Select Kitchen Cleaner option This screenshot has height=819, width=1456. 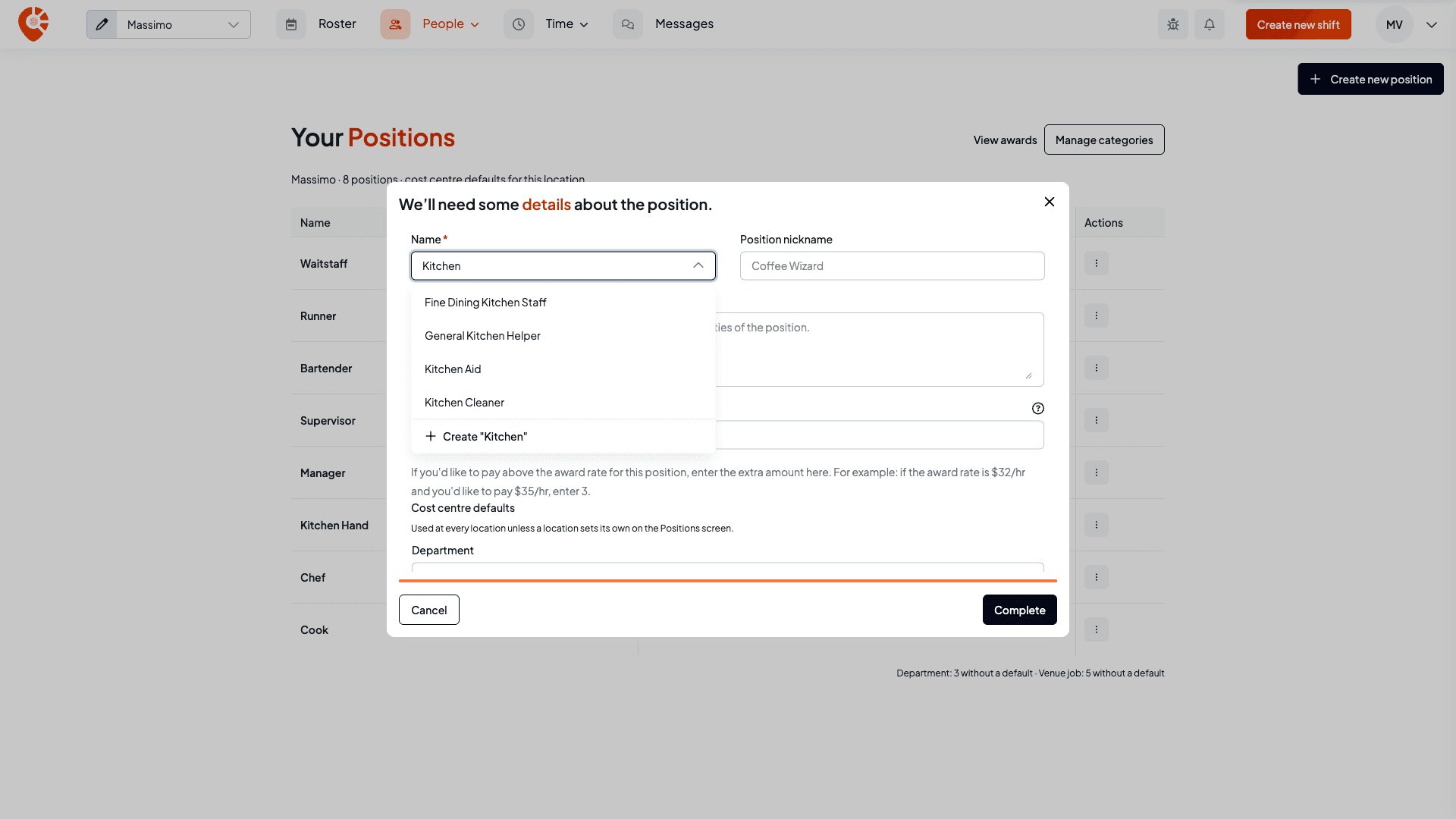click(563, 403)
